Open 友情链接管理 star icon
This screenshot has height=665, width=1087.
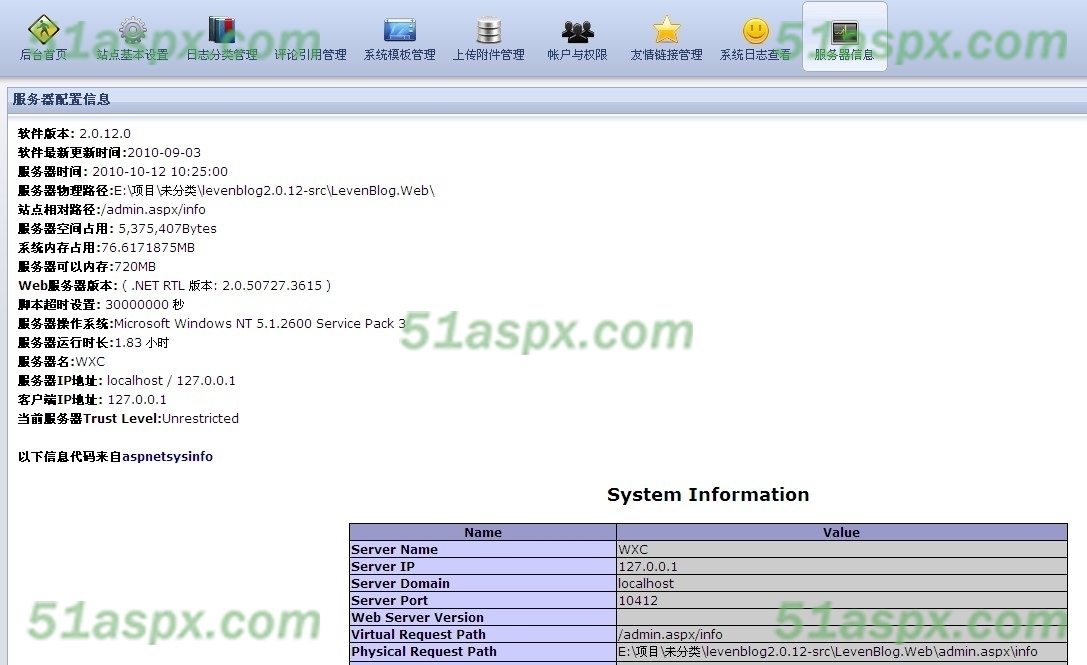(667, 31)
